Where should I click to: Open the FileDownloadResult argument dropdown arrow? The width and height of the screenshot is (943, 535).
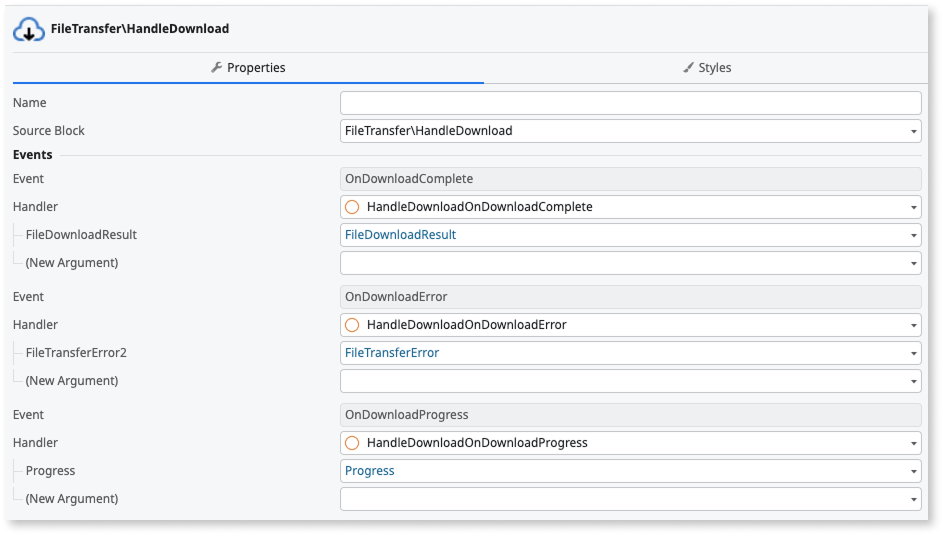pyautogui.click(x=913, y=235)
